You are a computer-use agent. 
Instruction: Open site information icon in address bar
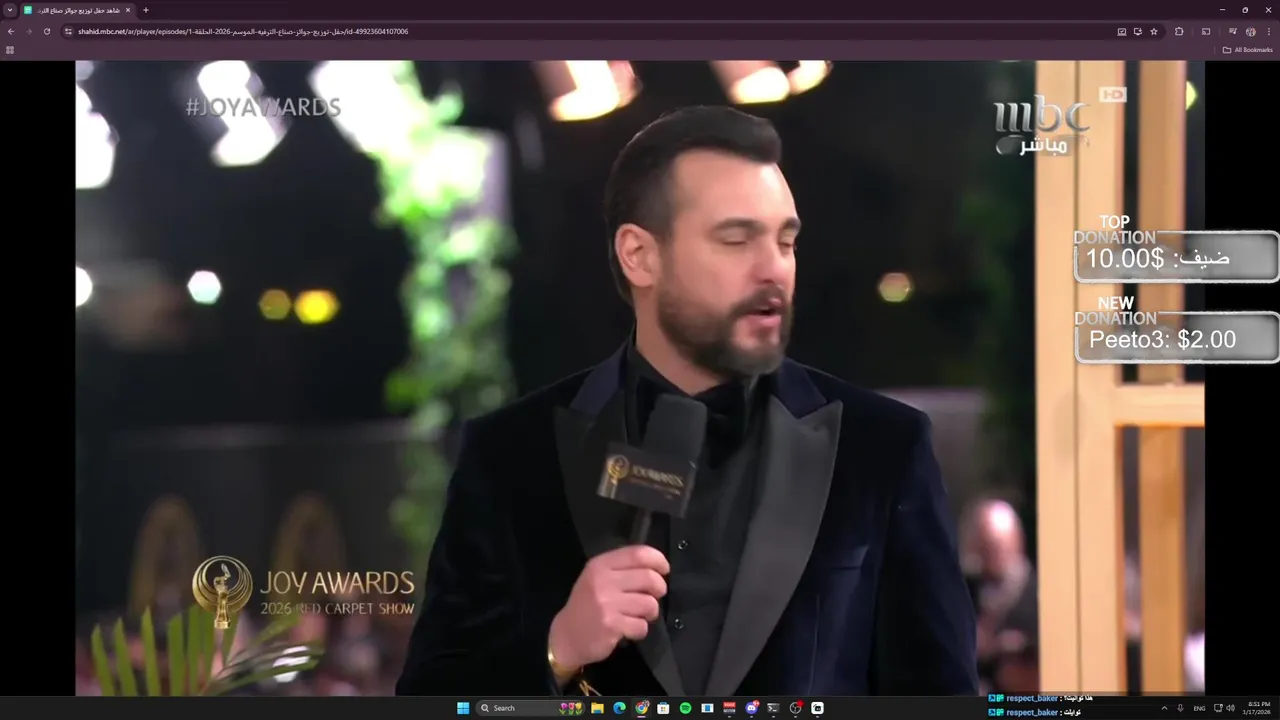[68, 31]
